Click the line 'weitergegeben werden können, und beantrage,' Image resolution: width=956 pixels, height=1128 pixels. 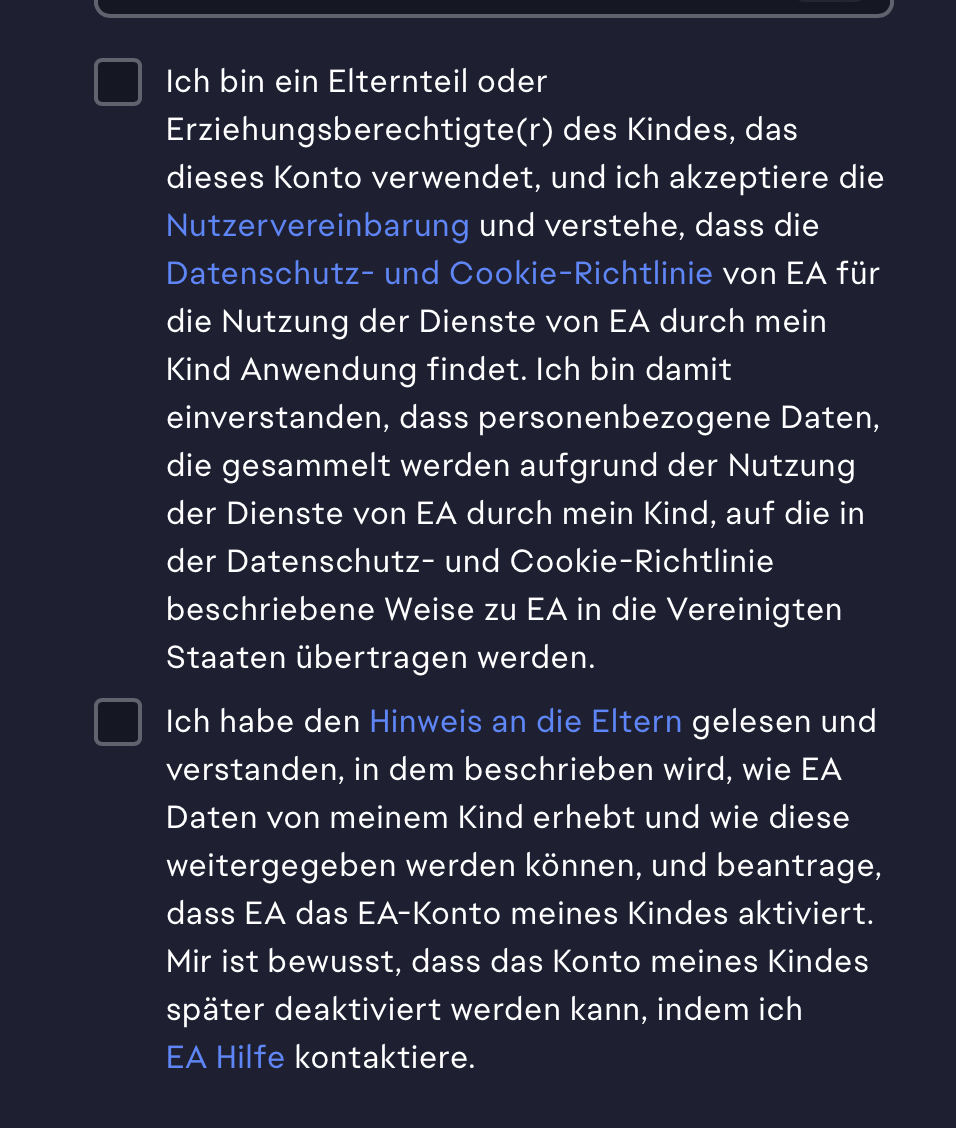tap(523, 866)
